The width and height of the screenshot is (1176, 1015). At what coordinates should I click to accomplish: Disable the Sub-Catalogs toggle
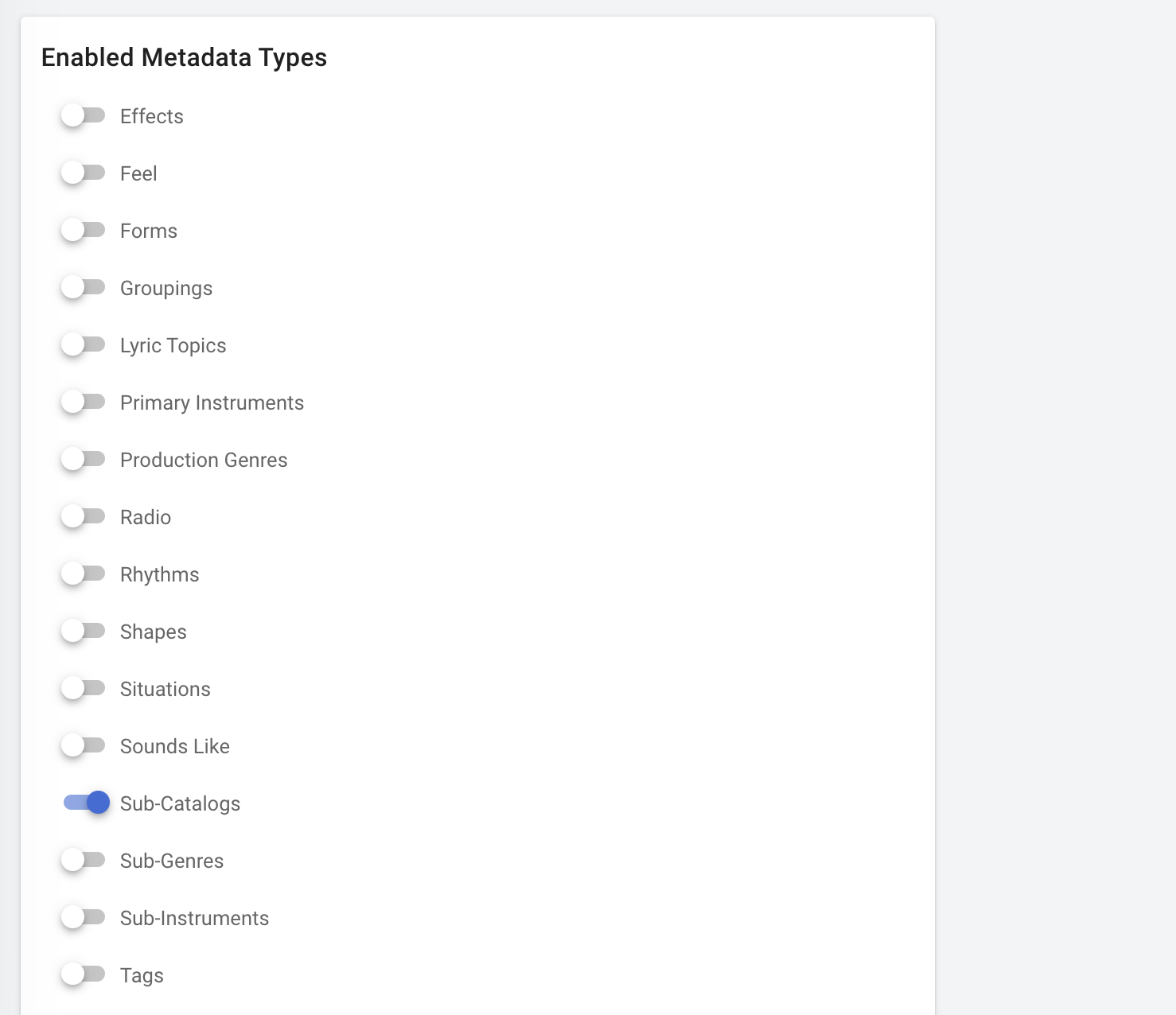(87, 803)
